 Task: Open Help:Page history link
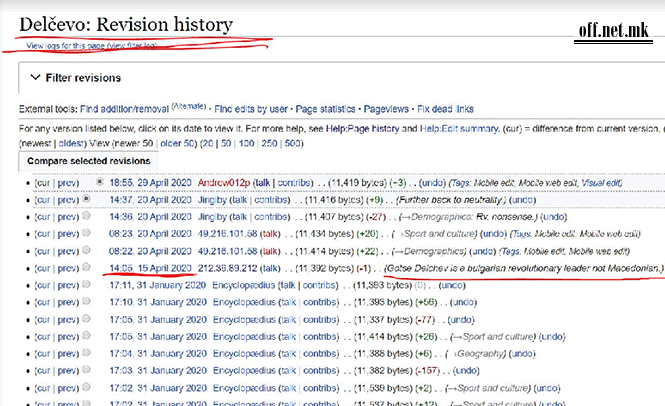pos(362,129)
